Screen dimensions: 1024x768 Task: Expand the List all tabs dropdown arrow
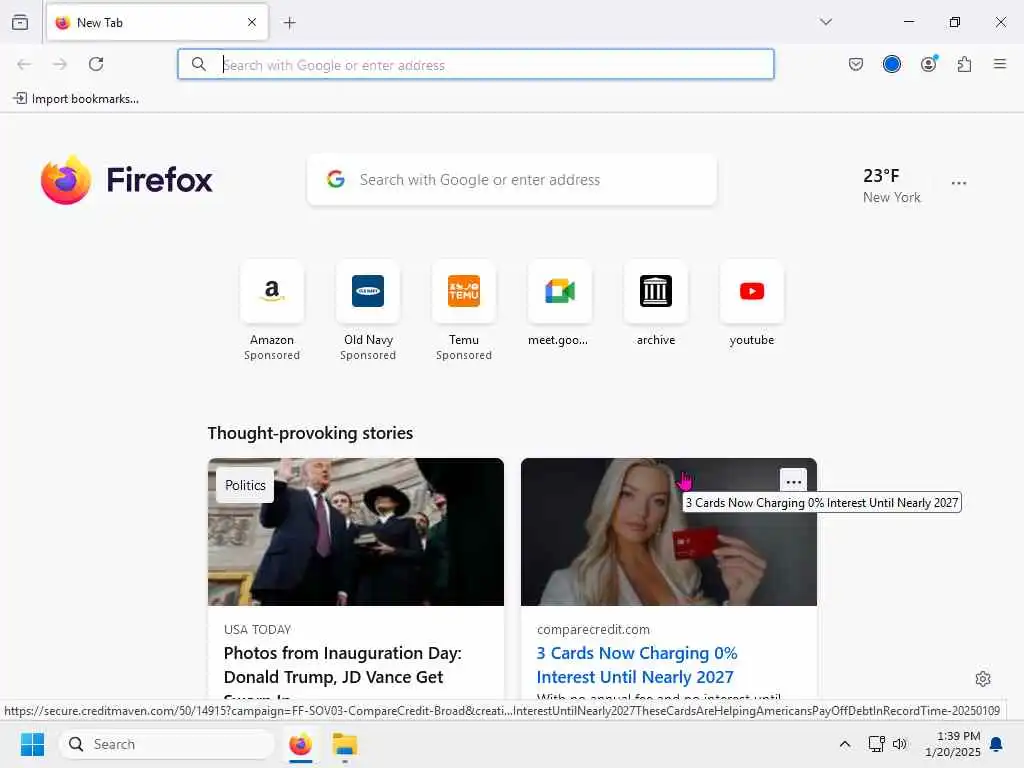click(825, 22)
